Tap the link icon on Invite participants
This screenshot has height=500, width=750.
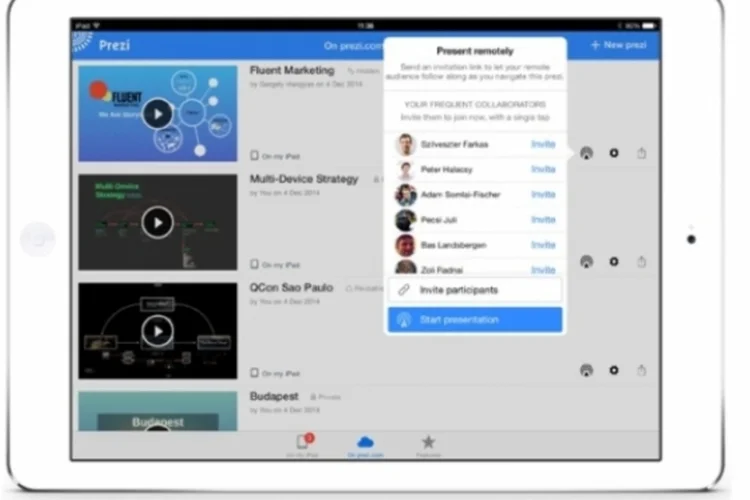(404, 289)
